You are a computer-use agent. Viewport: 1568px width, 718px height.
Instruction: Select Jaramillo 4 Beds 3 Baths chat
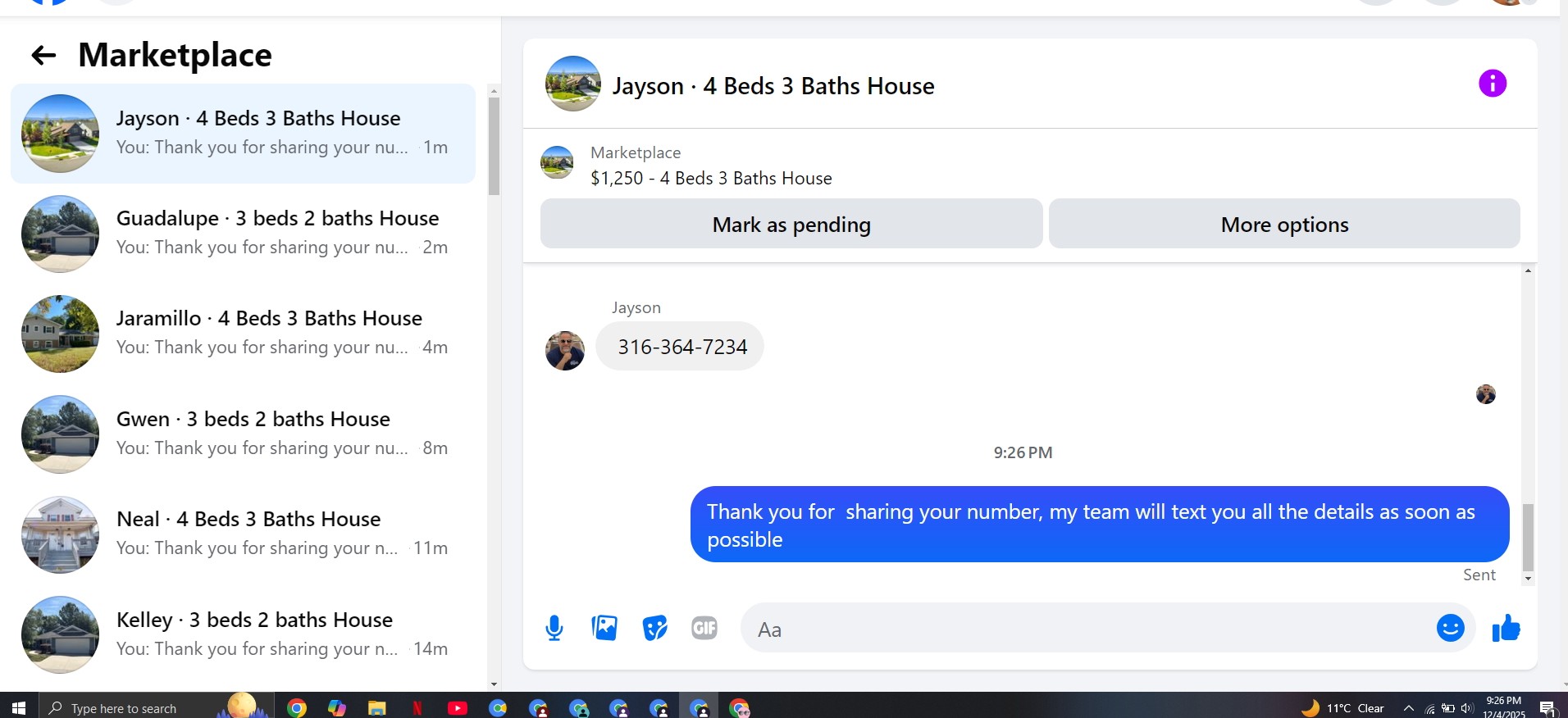coord(243,334)
